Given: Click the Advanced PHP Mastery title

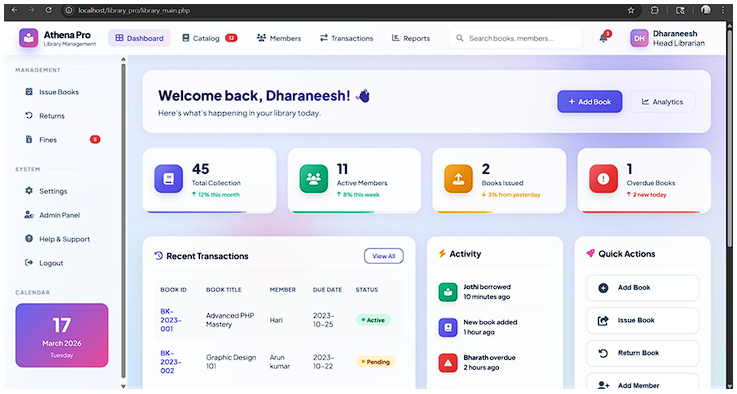Looking at the screenshot, I should coord(230,320).
